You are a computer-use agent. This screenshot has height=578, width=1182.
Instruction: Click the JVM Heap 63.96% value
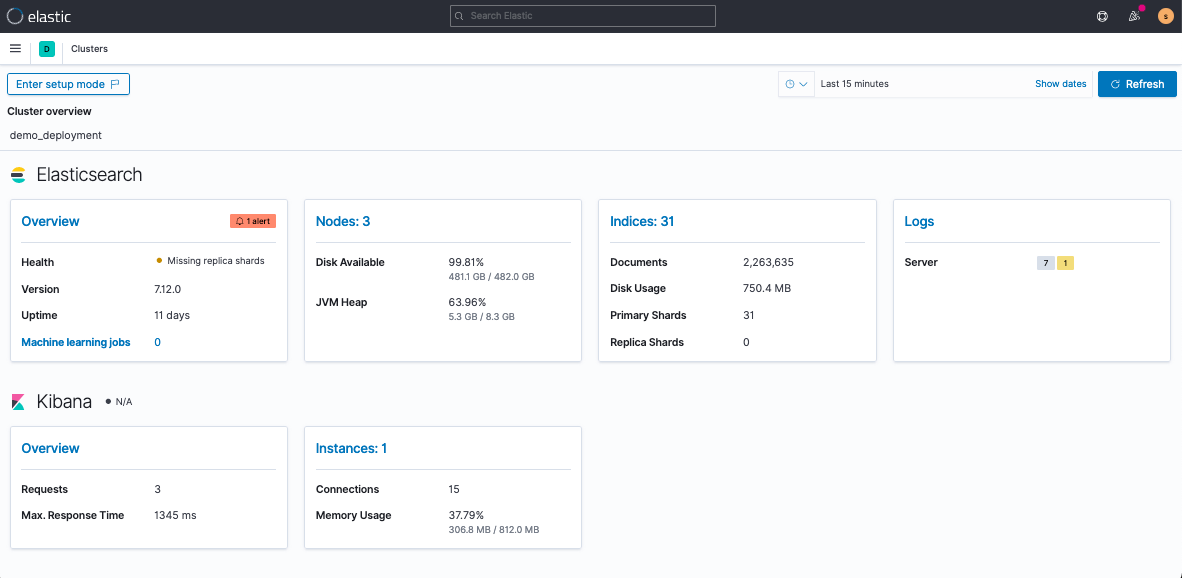(x=467, y=302)
